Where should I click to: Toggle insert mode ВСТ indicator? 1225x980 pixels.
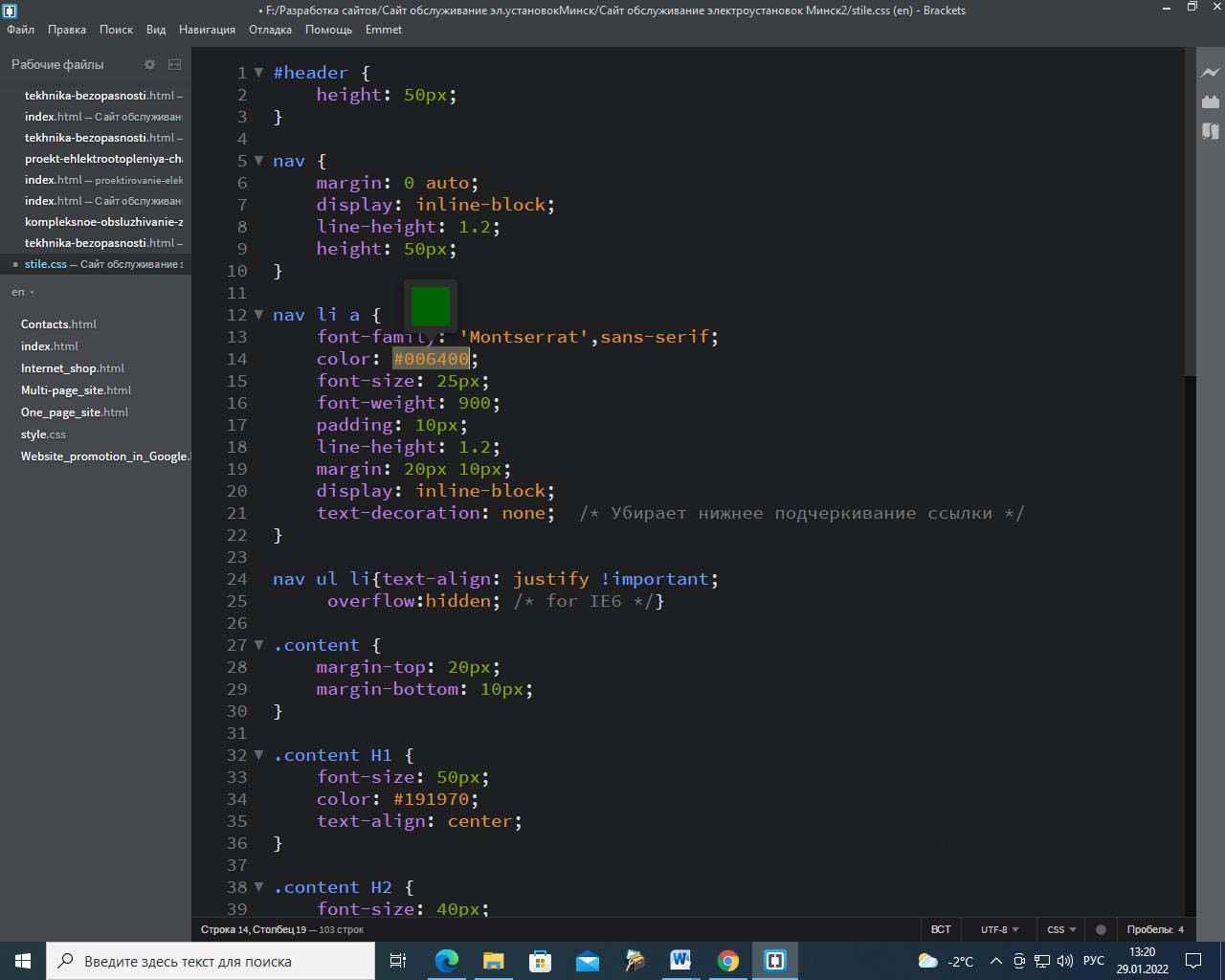click(x=941, y=929)
